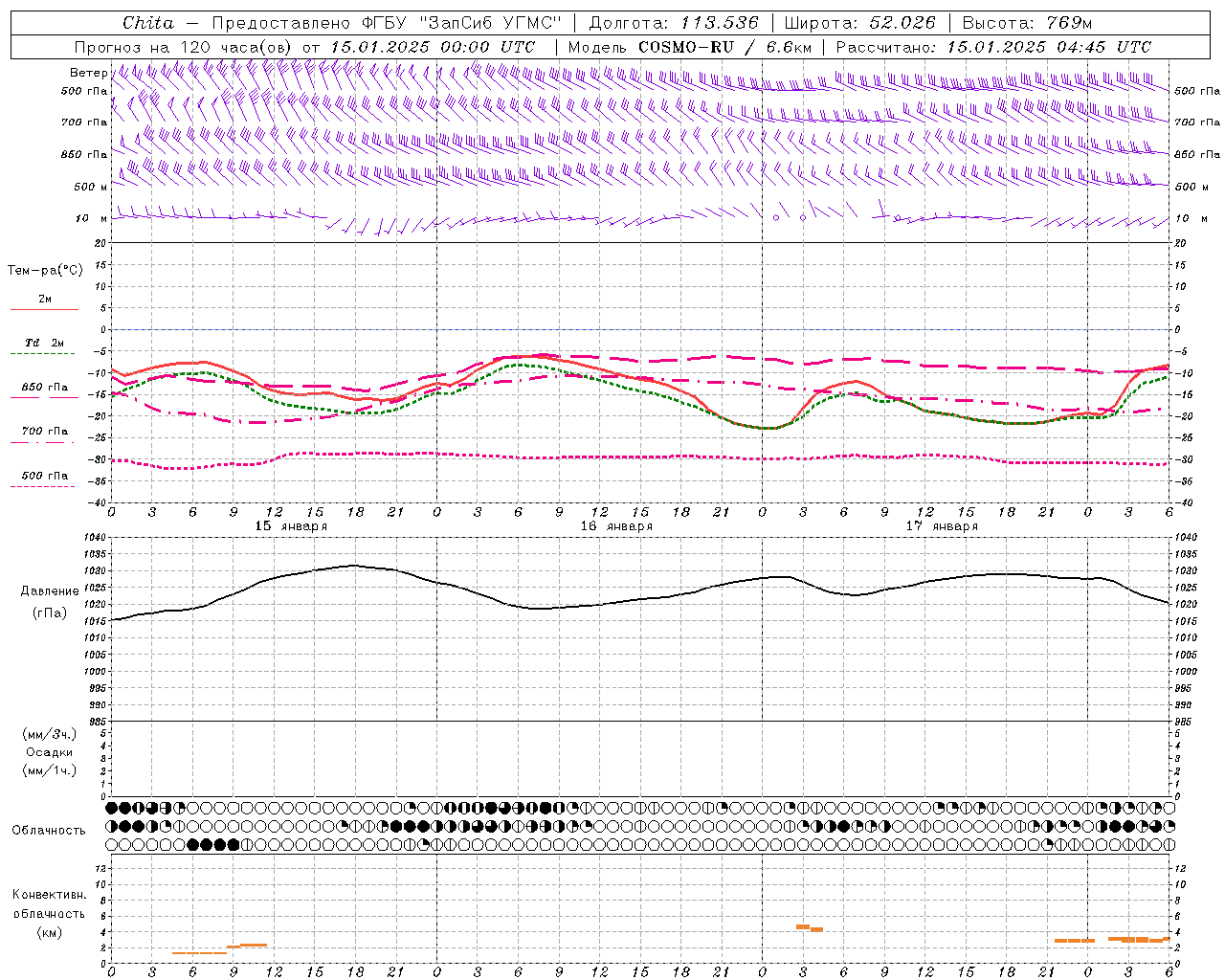Click the "1040" tick on left pressure axis

[95, 538]
